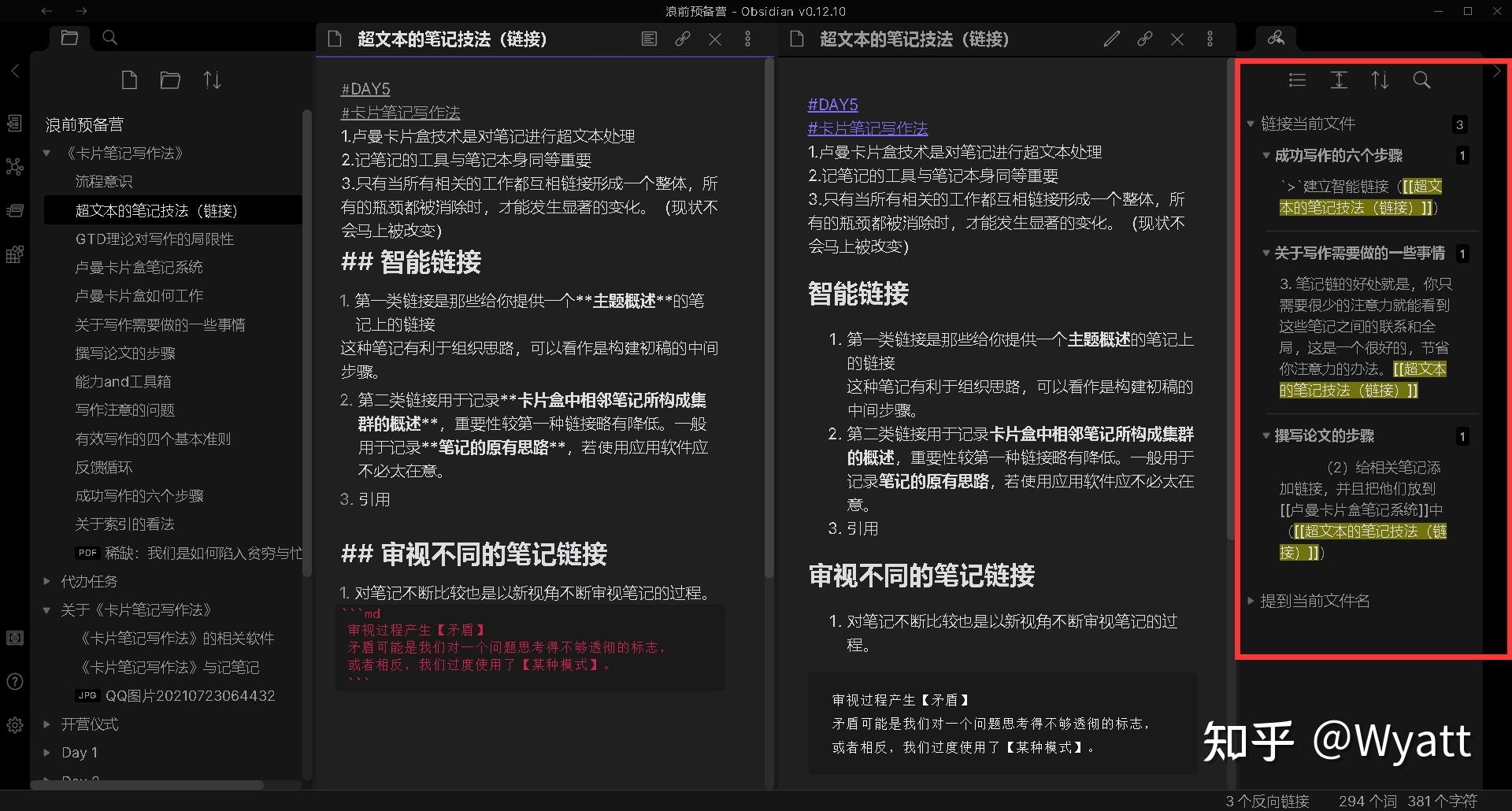Image resolution: width=1512 pixels, height=811 pixels.
Task: Expand the 提到当前文件名 section
Action: point(1250,601)
